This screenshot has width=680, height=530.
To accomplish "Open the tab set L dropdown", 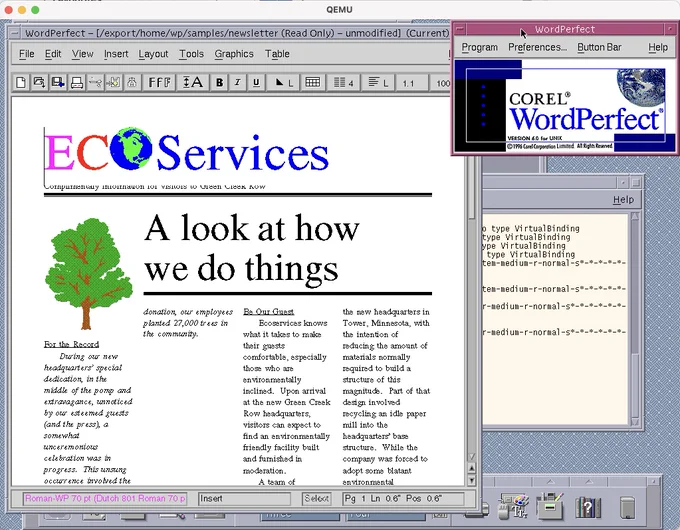I will coord(283,82).
